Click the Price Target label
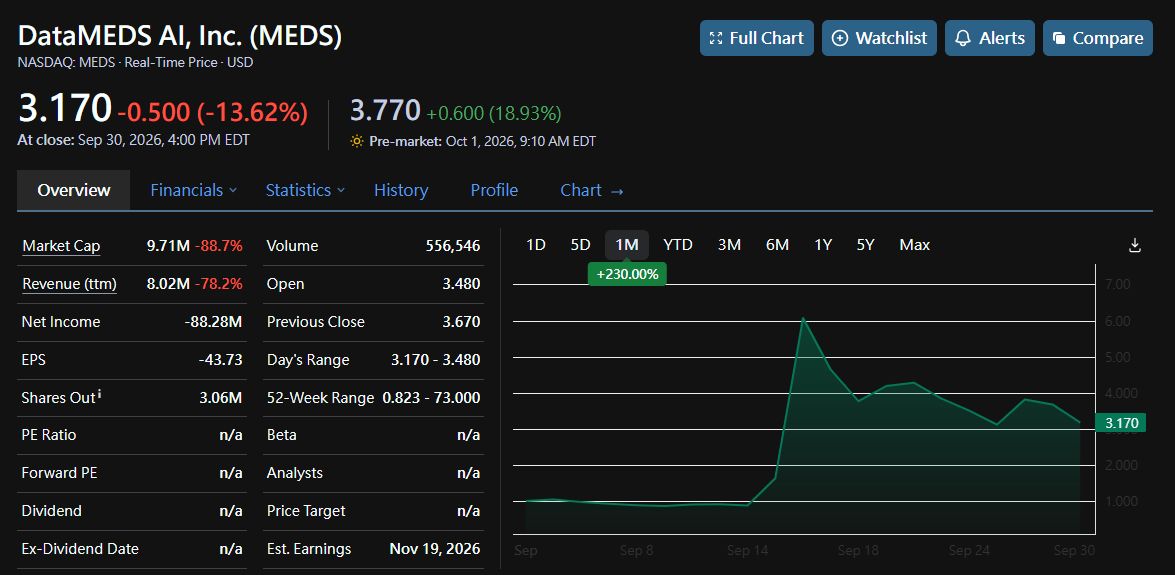This screenshot has width=1175, height=575. pos(306,511)
